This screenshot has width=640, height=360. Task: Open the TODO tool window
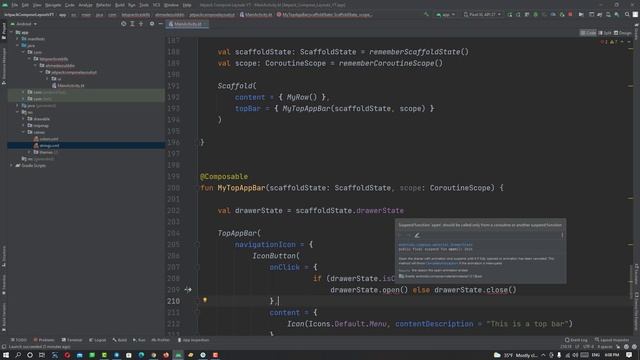coord(19,340)
